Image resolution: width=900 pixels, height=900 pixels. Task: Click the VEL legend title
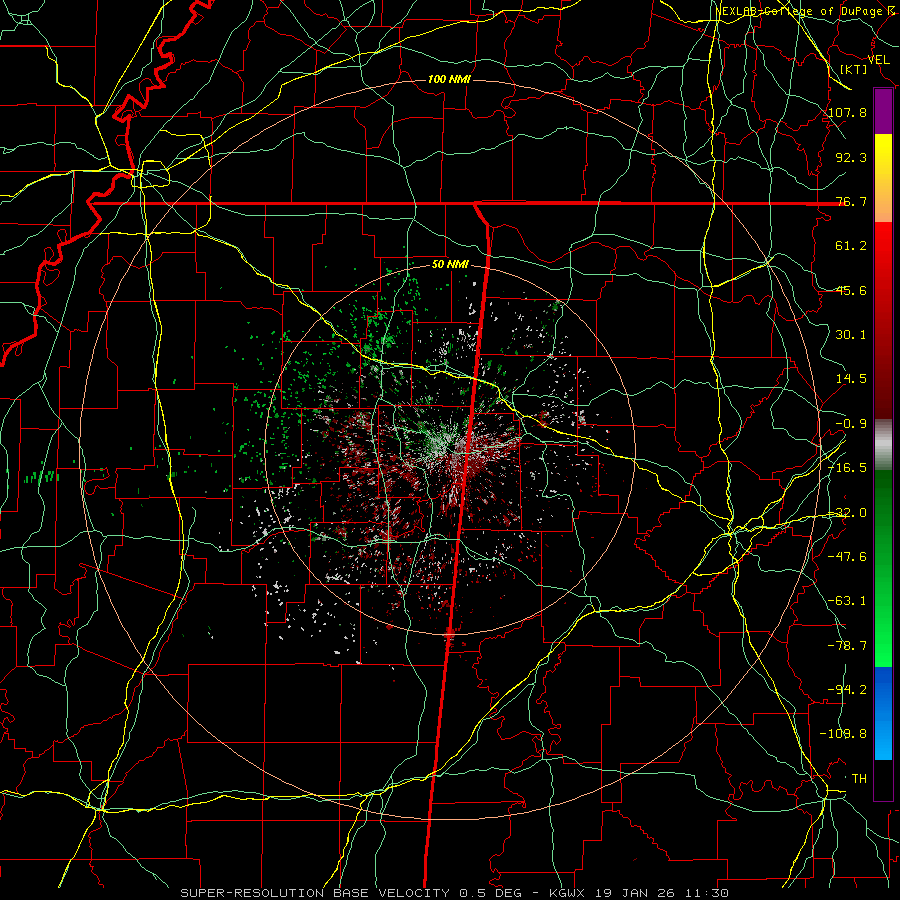(879, 59)
